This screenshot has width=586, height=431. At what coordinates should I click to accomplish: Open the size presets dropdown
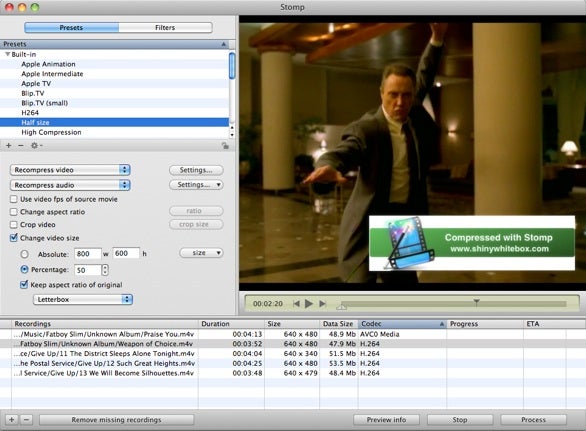point(201,253)
